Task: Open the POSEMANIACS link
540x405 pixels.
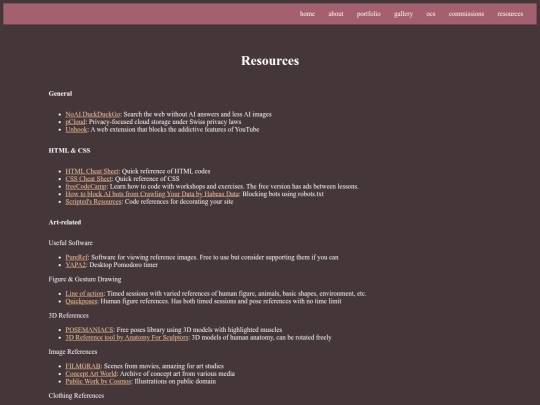Action: [x=89, y=330]
